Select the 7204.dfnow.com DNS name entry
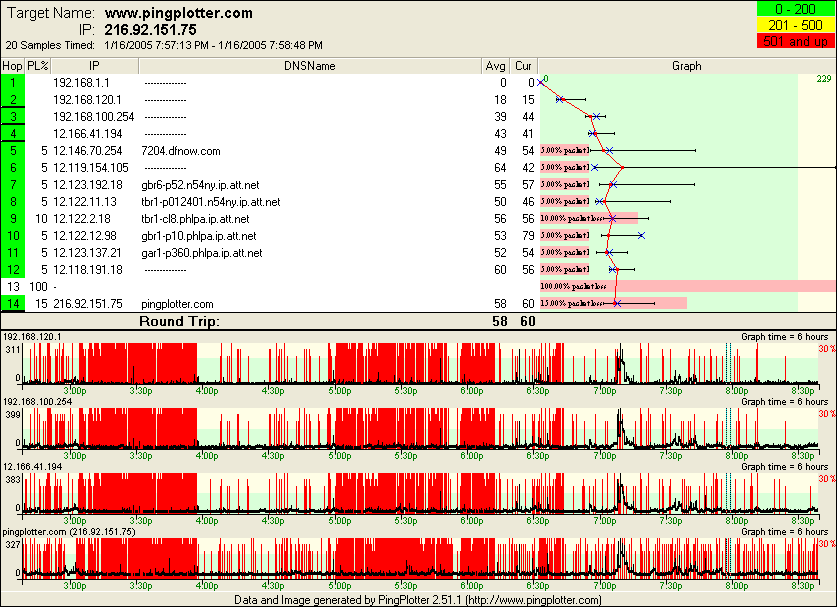837x607 pixels. point(181,151)
